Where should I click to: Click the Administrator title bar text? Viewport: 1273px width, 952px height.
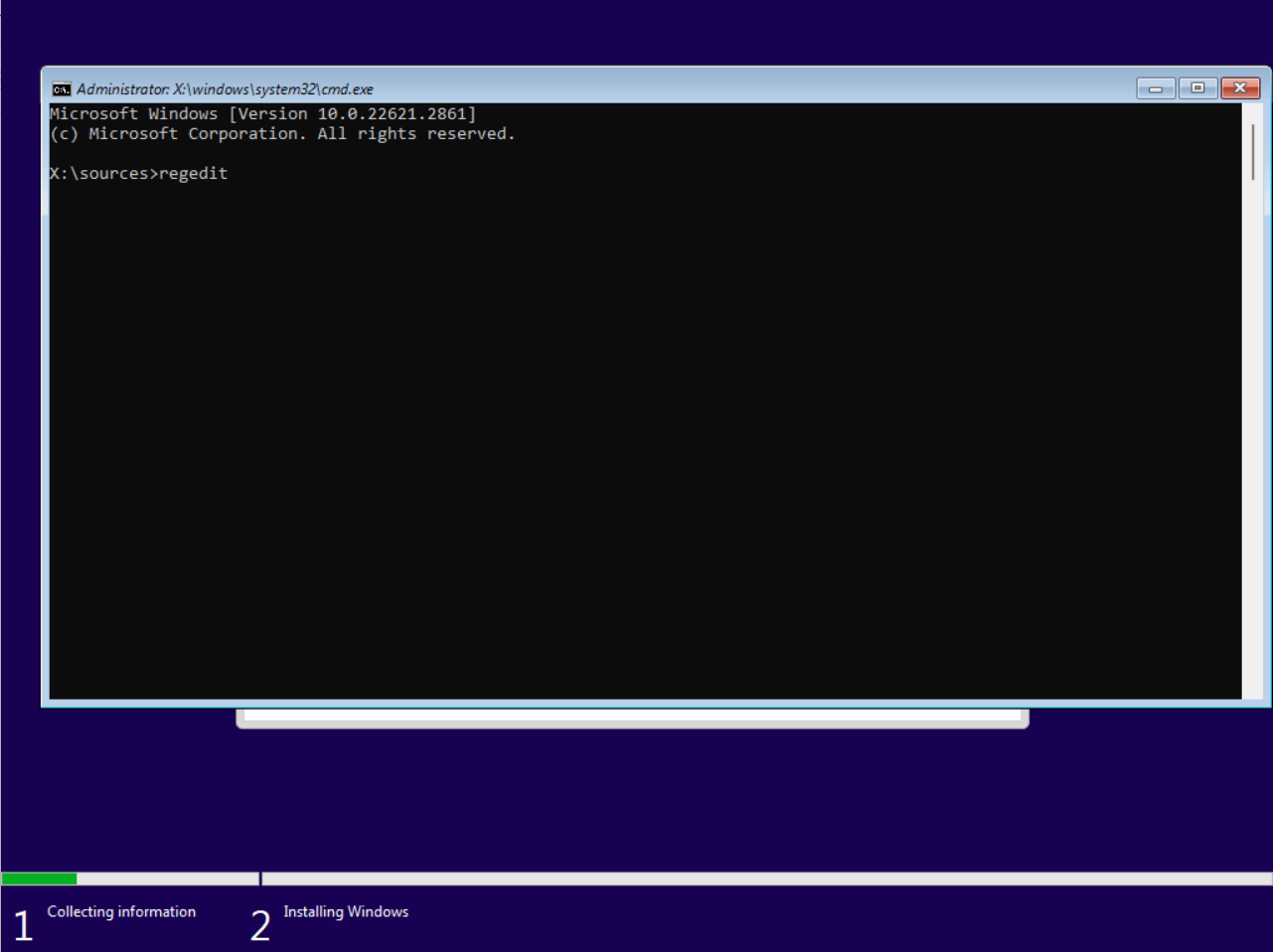point(224,88)
